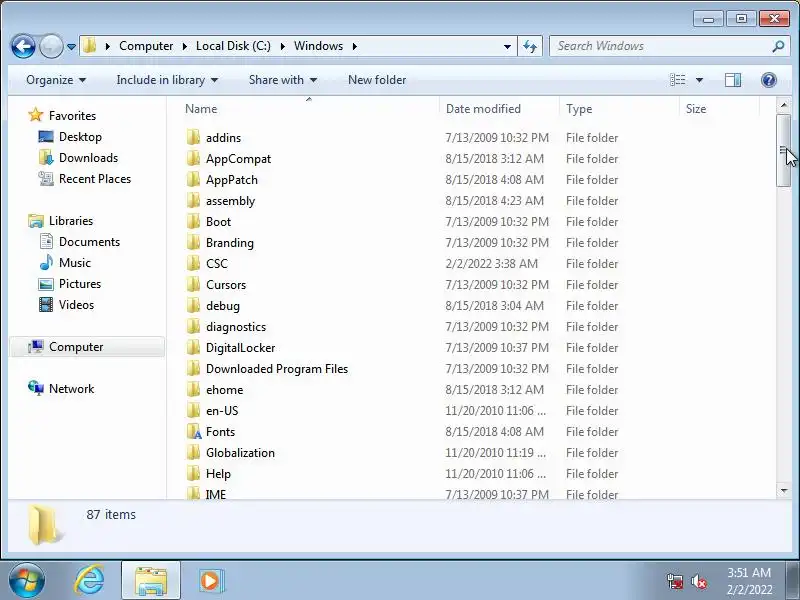Sort by the Name column header
Viewport: 800px width, 600px height.
(x=201, y=109)
